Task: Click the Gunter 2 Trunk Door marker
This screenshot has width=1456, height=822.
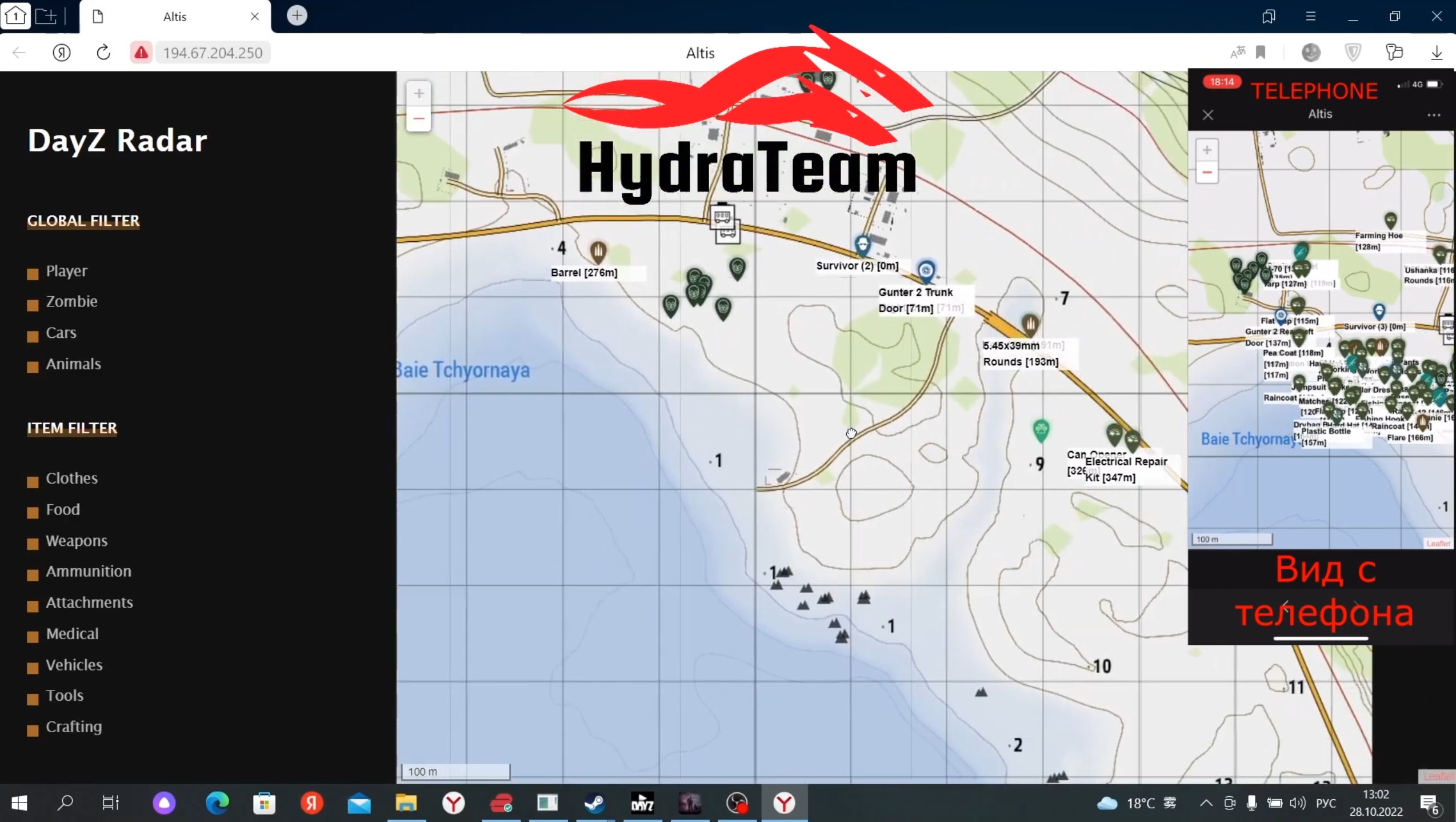Action: tap(926, 272)
